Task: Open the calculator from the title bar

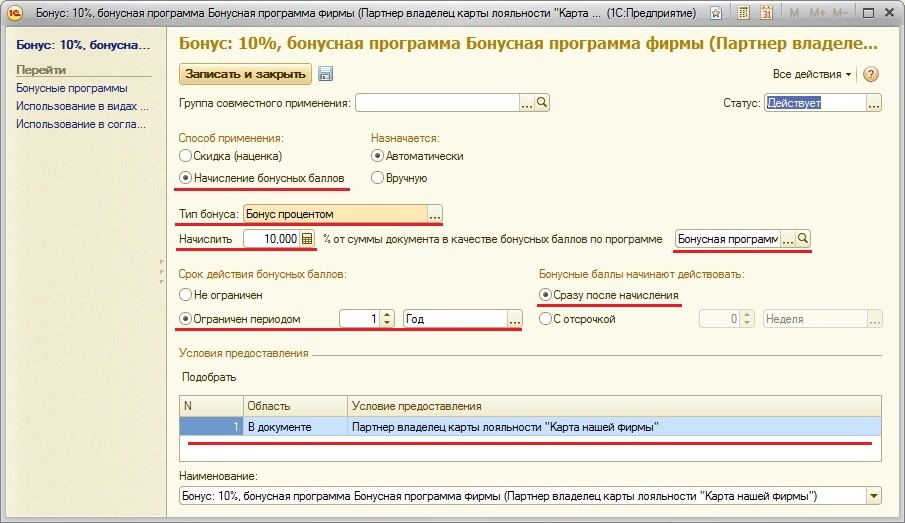Action: click(744, 14)
